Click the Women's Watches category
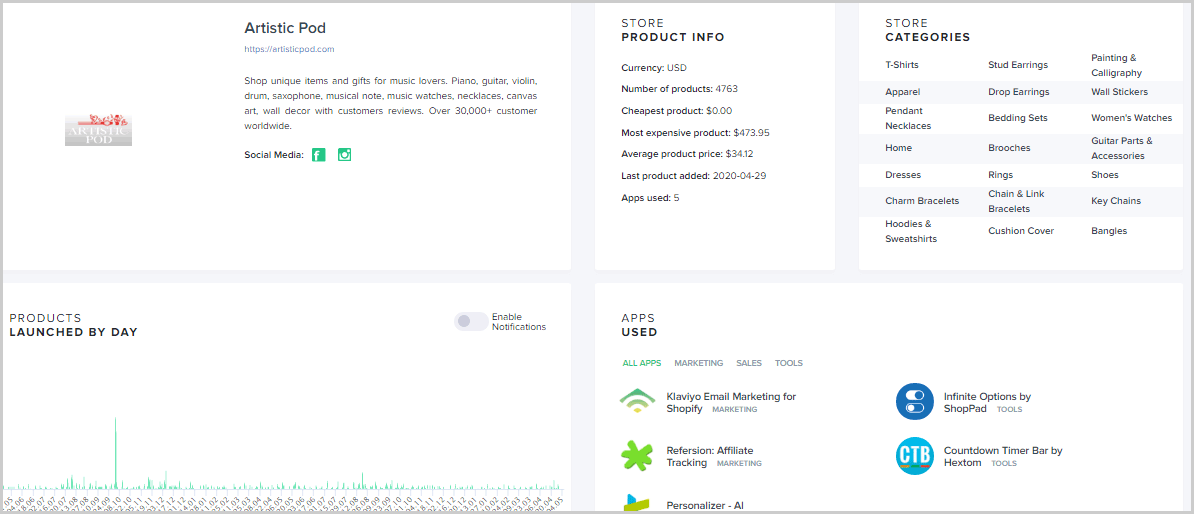The height and width of the screenshot is (514, 1194). point(1131,118)
